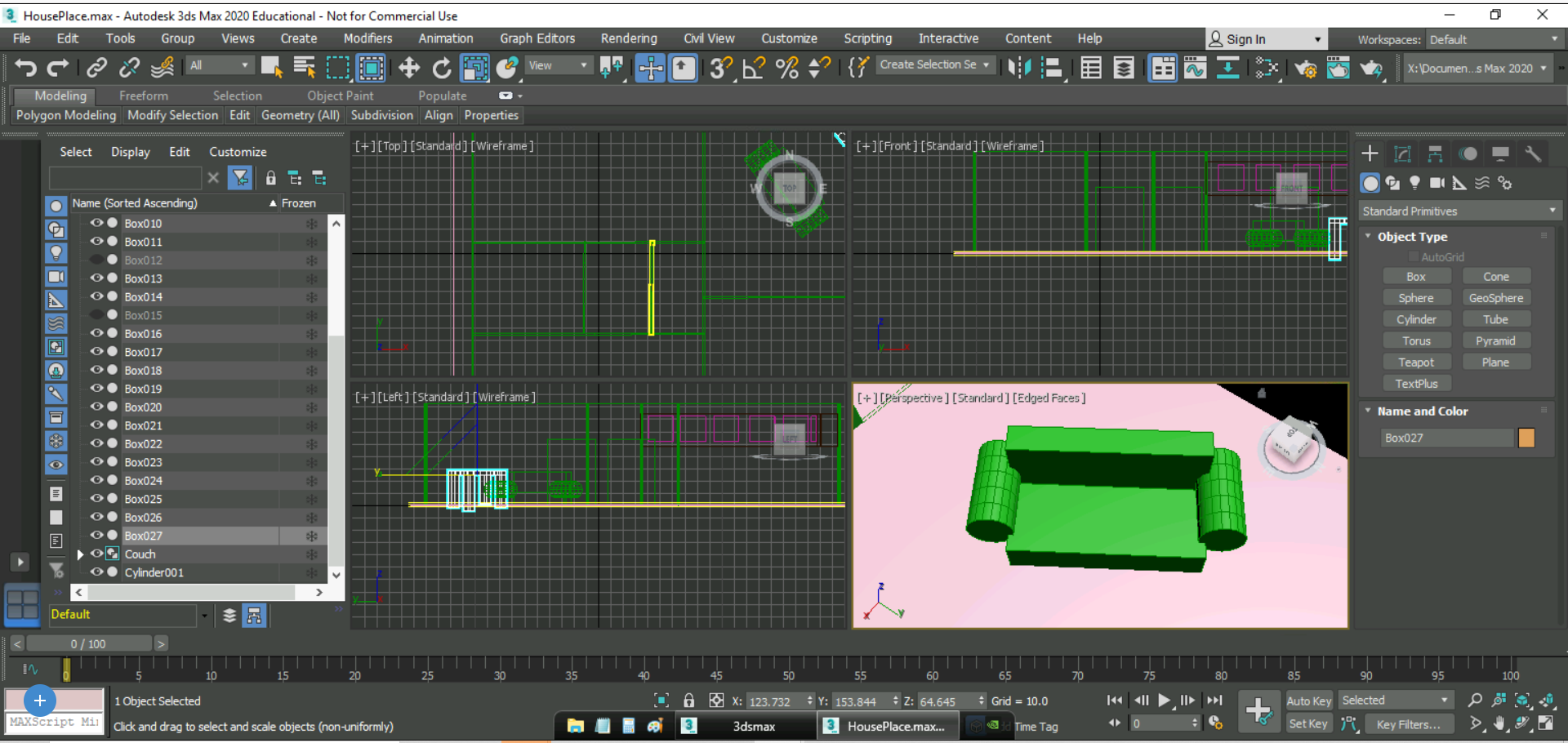Open the Hierarchy panel tab icon
This screenshot has width=1568, height=743.
click(x=1435, y=153)
